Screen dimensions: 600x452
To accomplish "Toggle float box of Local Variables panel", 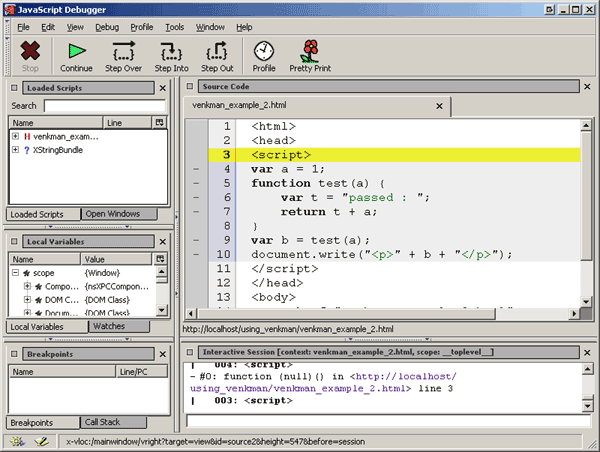I will point(14,242).
